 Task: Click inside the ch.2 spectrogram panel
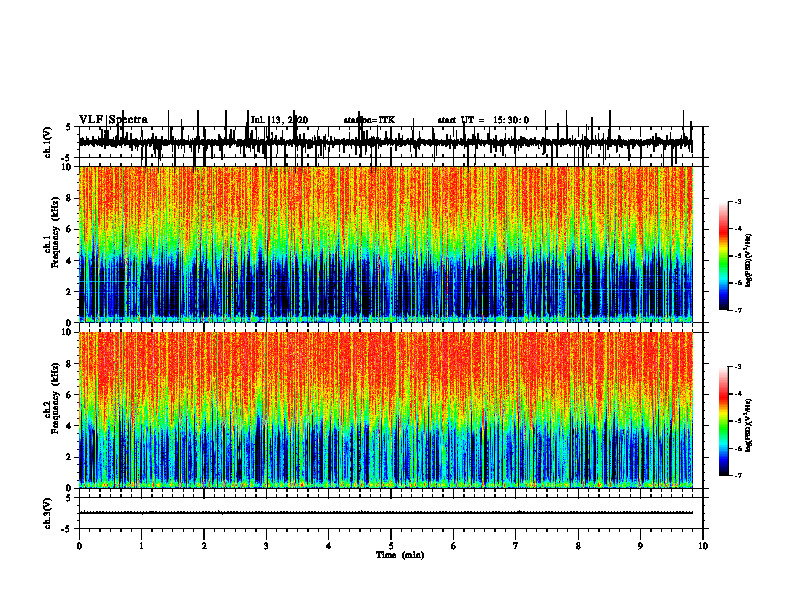point(385,410)
